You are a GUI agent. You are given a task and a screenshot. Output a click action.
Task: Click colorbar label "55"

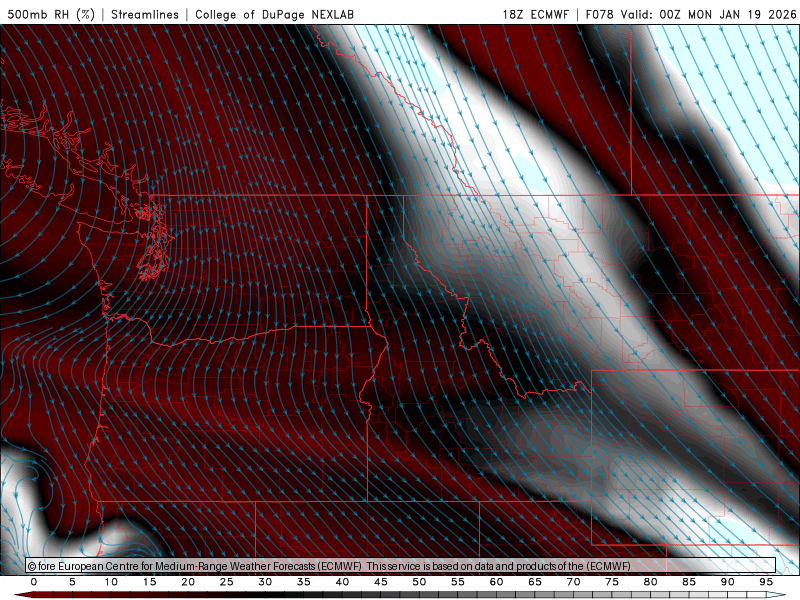coord(457,582)
